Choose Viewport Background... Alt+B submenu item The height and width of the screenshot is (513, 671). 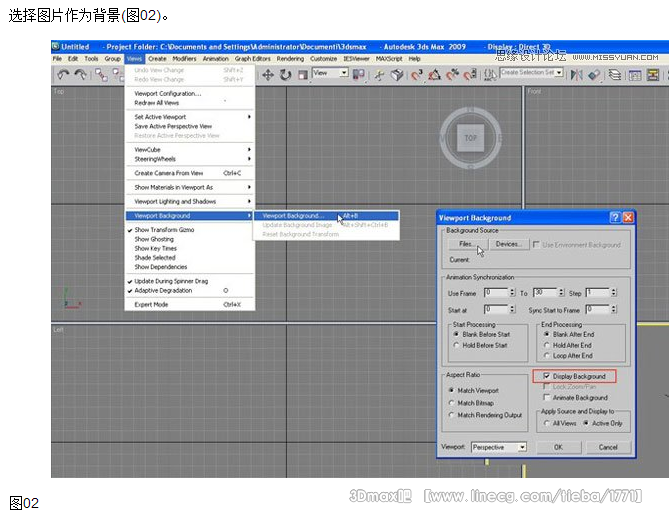click(327, 216)
